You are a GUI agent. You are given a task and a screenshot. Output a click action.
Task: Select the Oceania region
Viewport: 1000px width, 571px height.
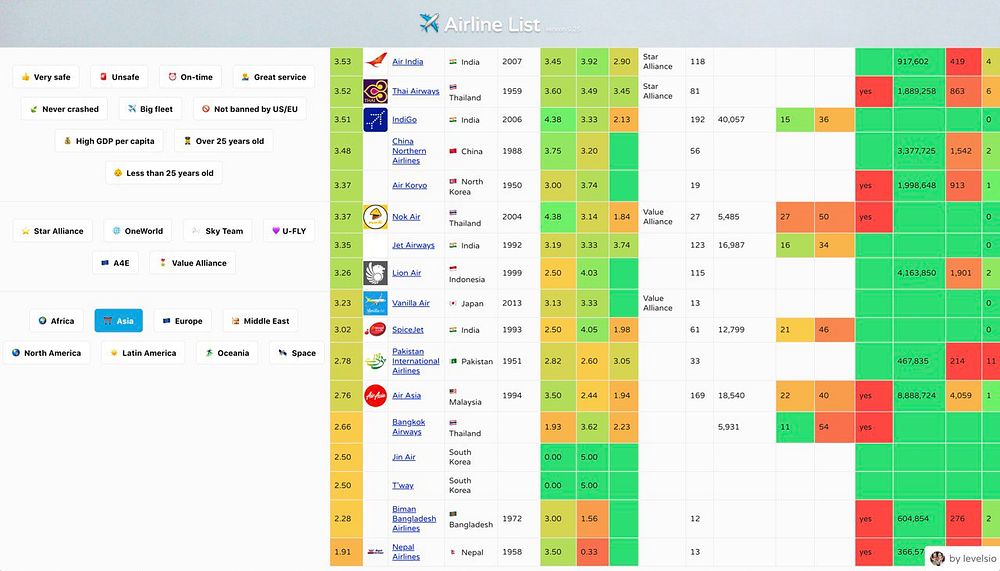(227, 352)
